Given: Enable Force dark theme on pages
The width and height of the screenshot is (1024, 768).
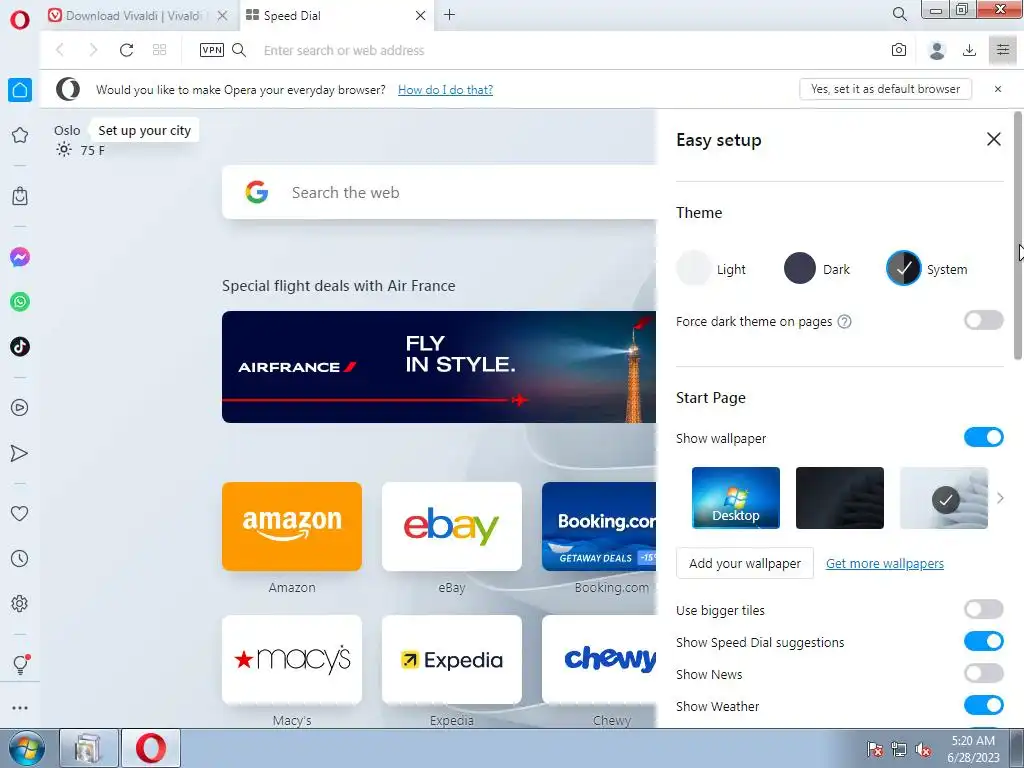Looking at the screenshot, I should [983, 320].
